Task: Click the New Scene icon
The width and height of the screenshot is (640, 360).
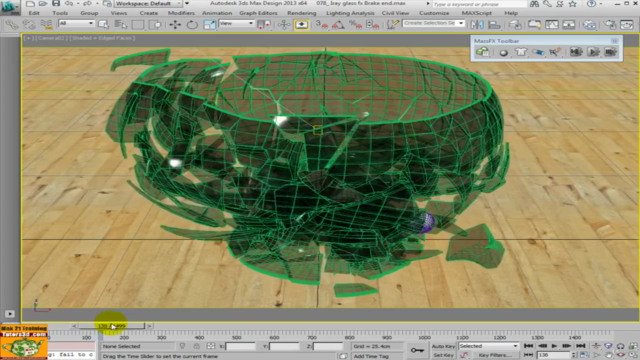Action: [x=30, y=4]
